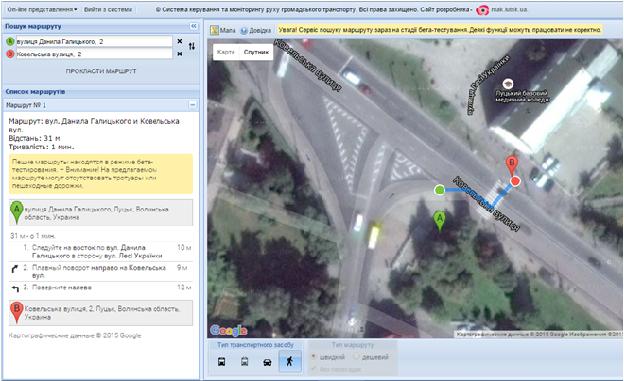The width and height of the screenshot is (624, 381).
Task: Select the trolleybus transport type icon
Action: (x=244, y=361)
